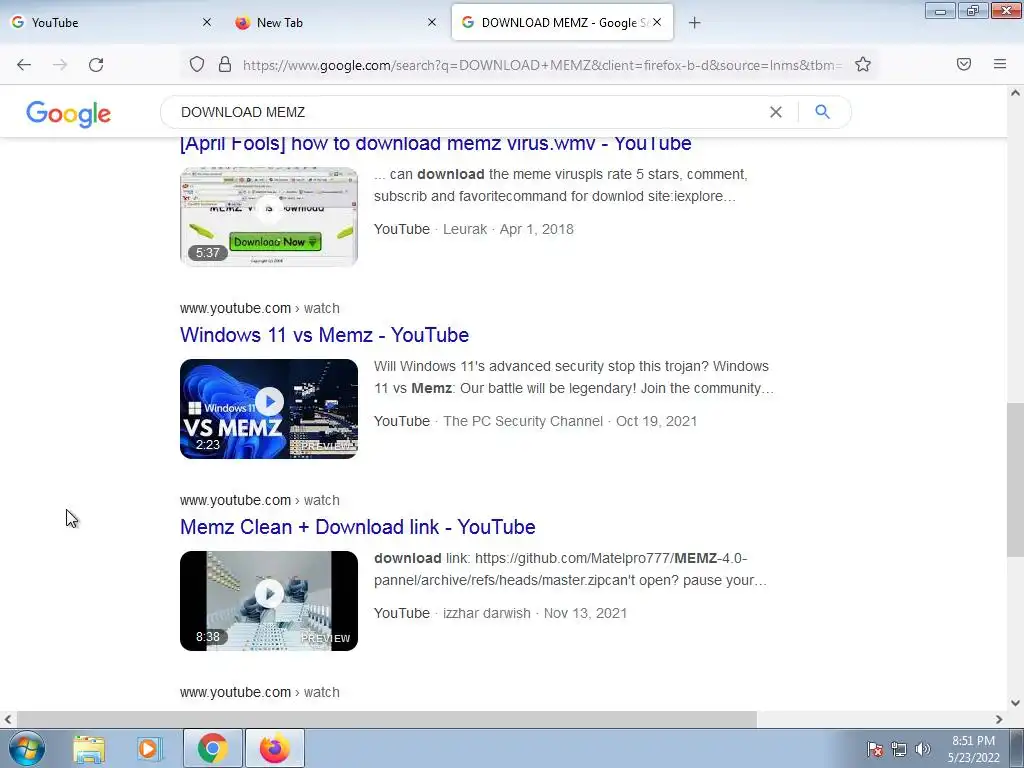Close the YouTube tab

[x=206, y=22]
